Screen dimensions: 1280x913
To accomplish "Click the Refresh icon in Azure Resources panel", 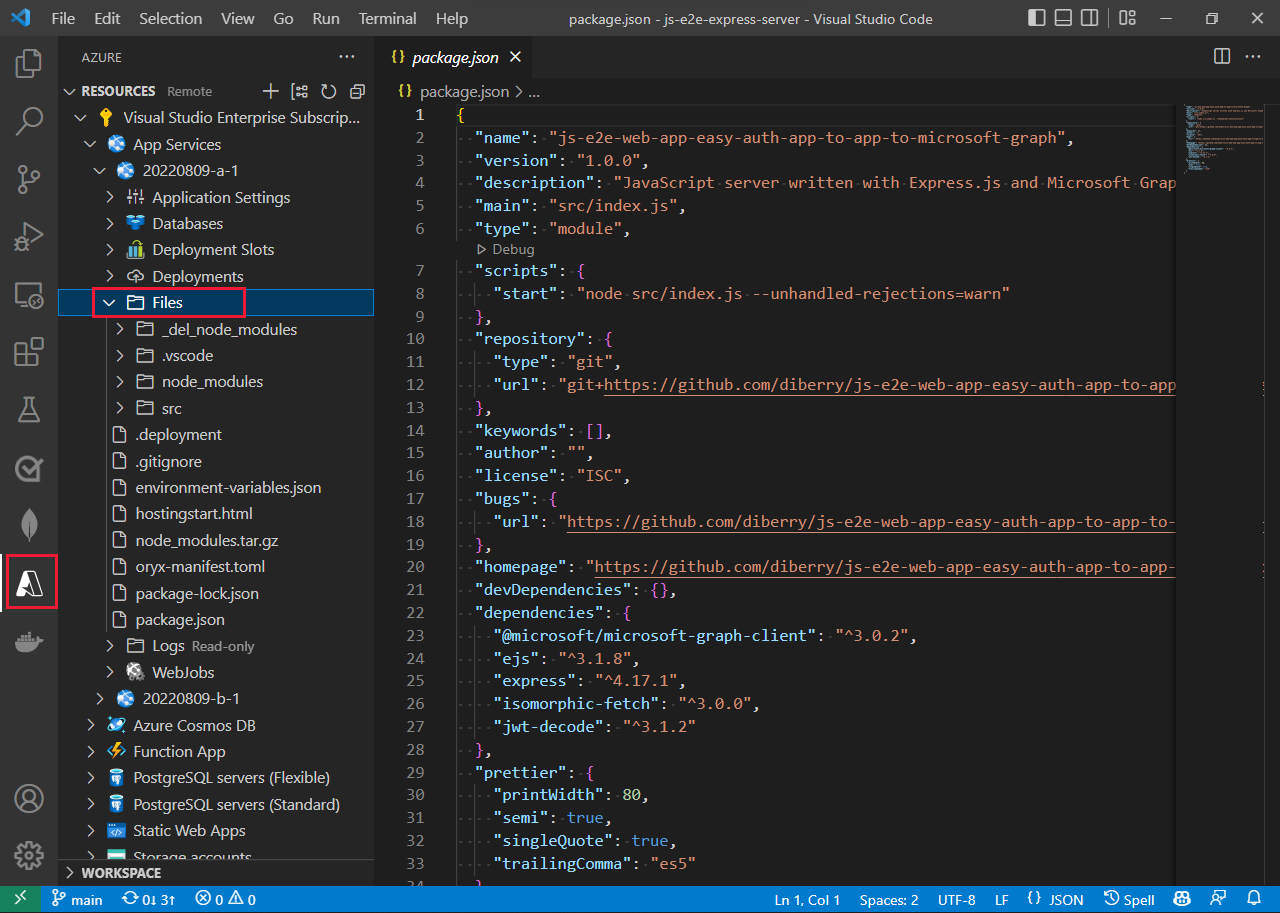I will [x=328, y=91].
